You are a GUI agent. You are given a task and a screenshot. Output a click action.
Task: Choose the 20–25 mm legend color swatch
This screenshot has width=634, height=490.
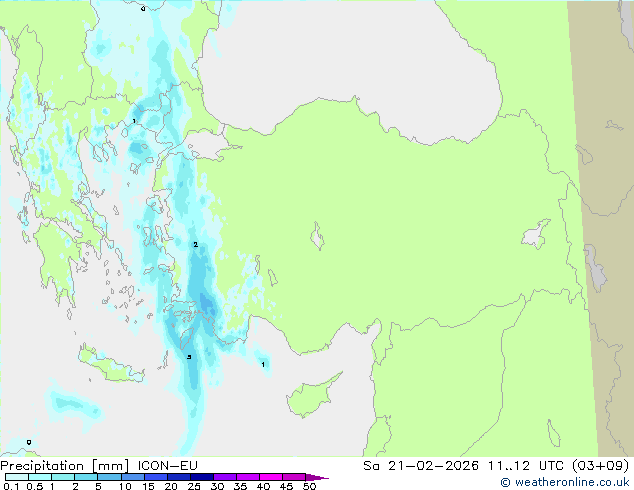(178, 477)
